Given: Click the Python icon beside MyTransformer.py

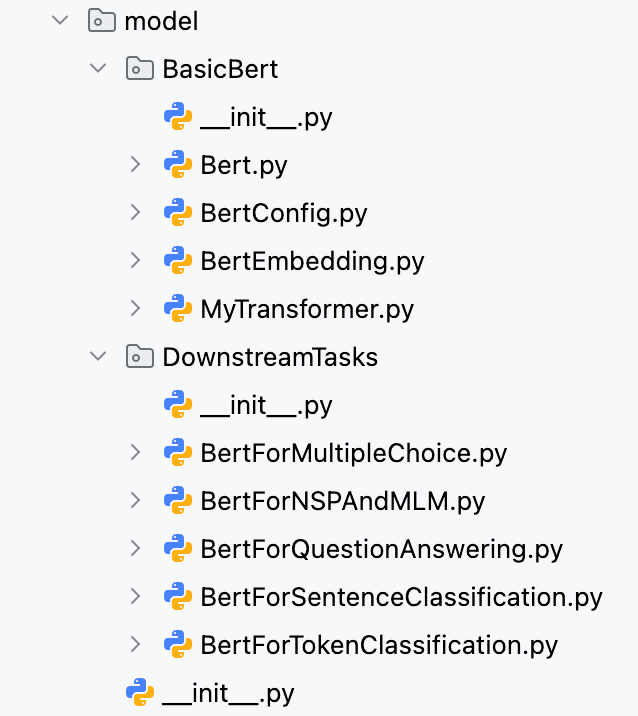Looking at the screenshot, I should click(x=178, y=308).
